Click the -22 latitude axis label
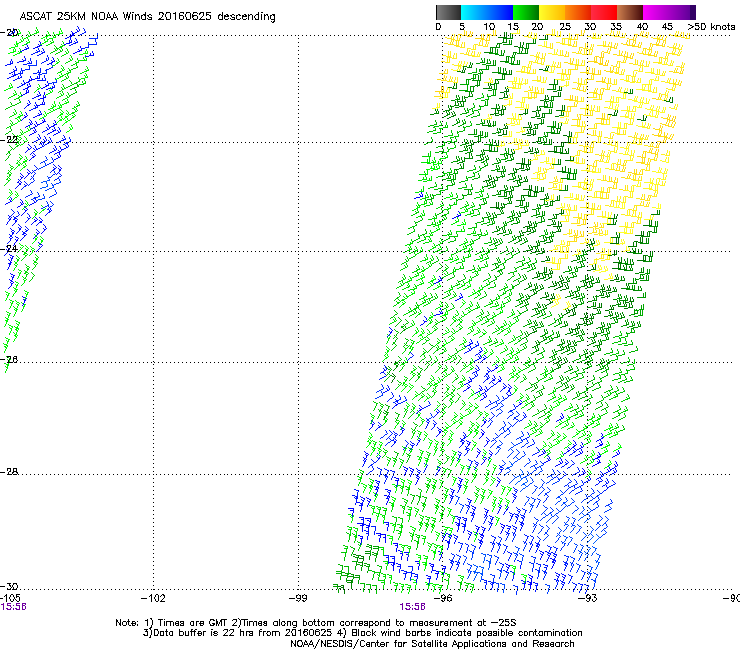Screen dimensions: 740x650 tap(9, 140)
